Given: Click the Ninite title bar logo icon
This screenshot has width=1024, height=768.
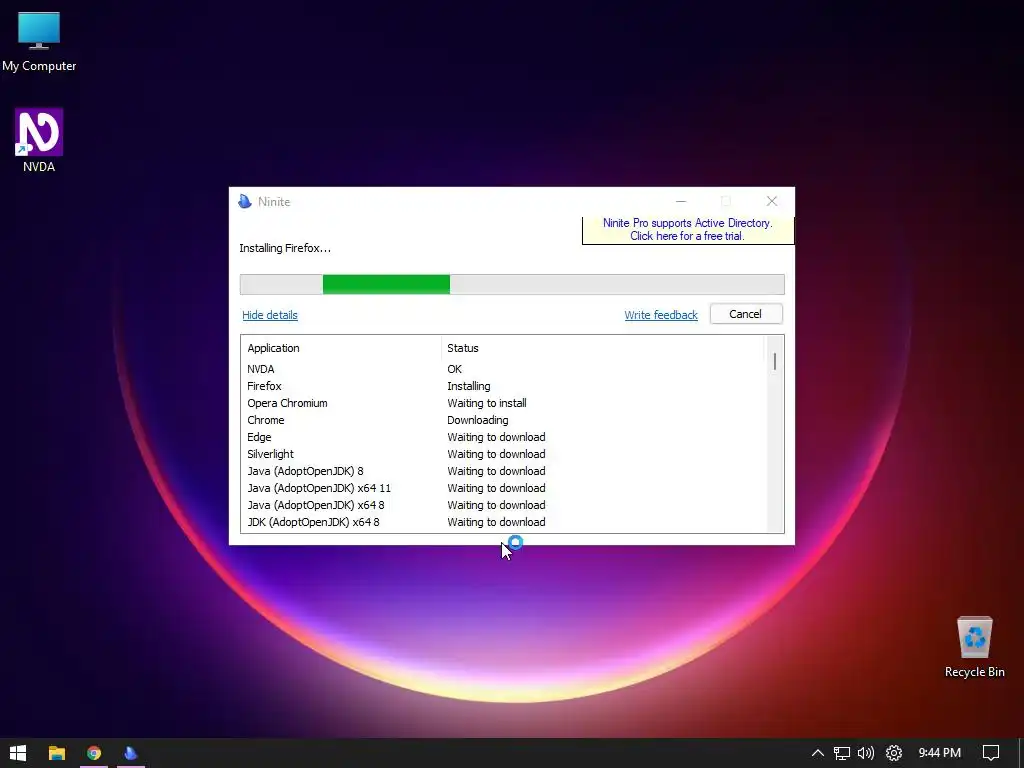Looking at the screenshot, I should [x=245, y=201].
